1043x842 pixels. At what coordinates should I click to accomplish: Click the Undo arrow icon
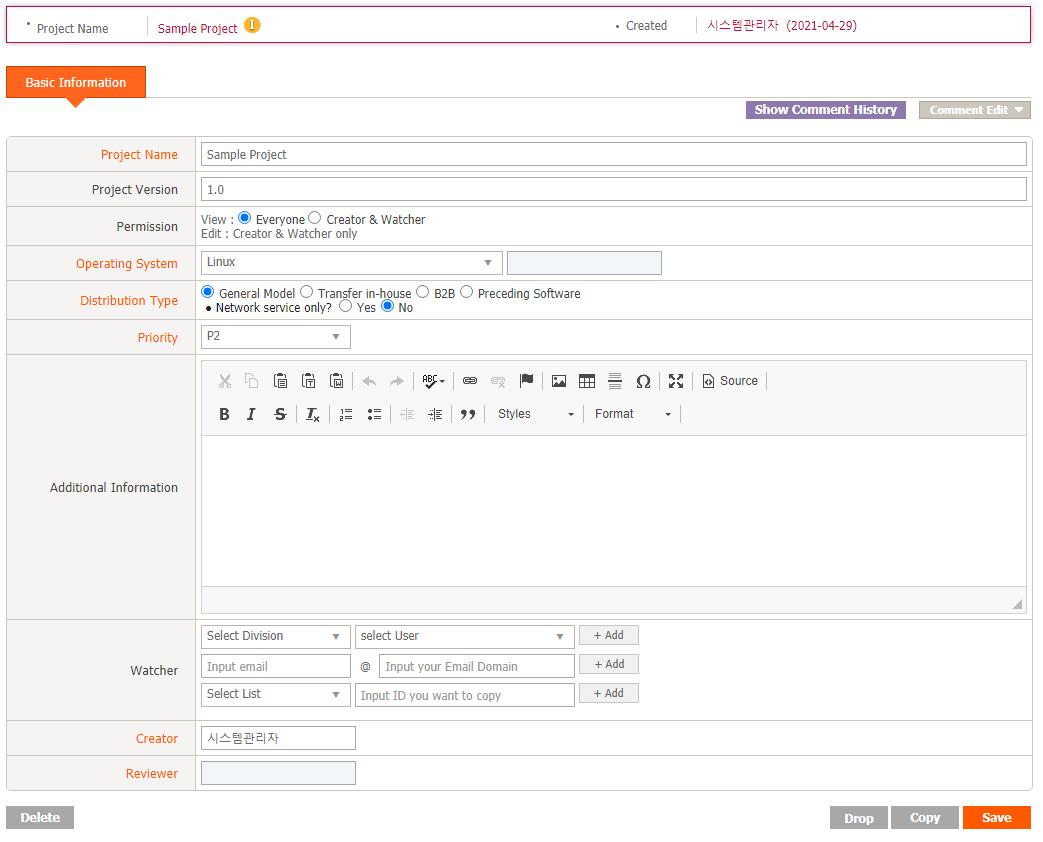click(x=369, y=381)
